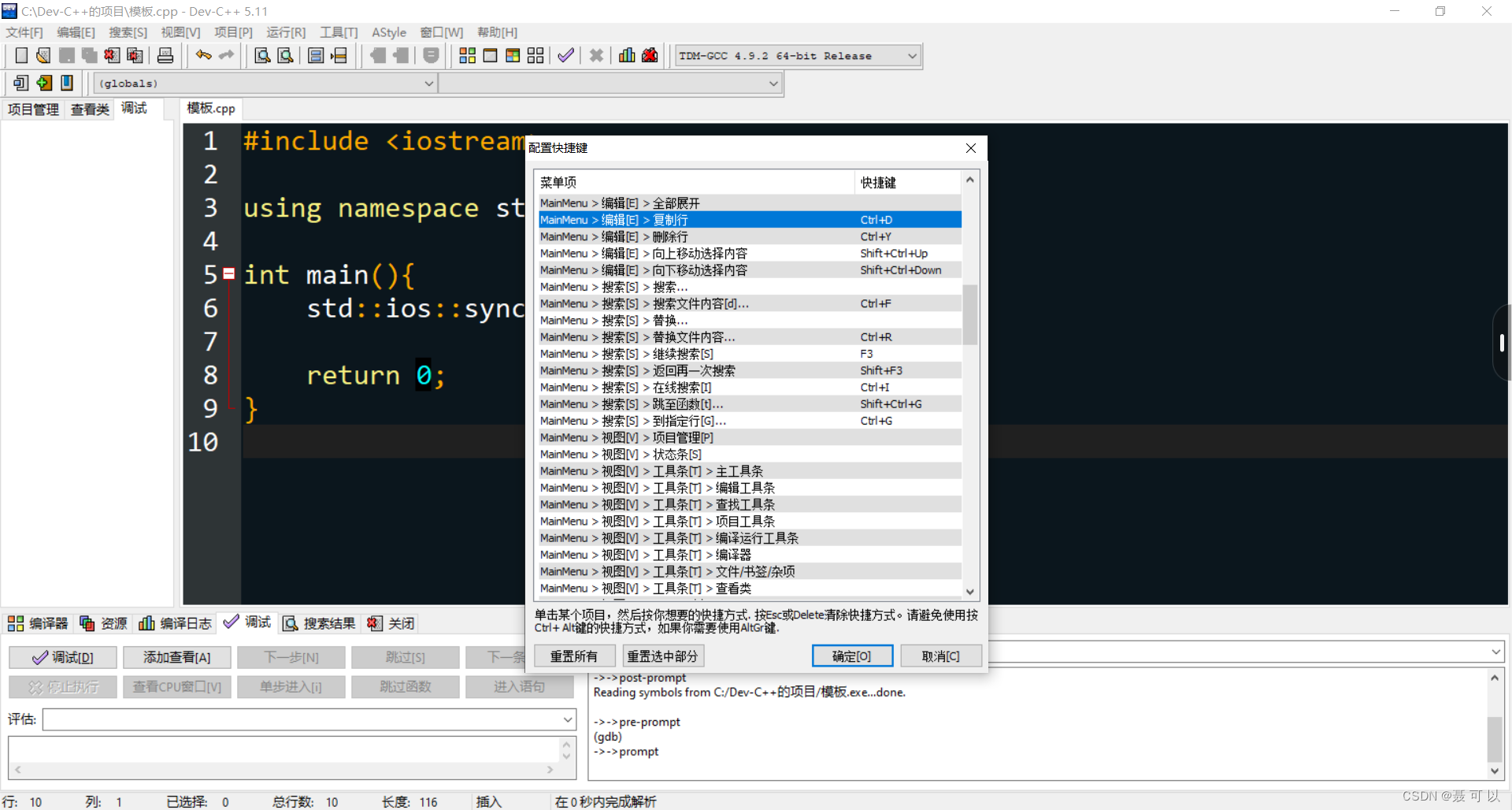Click the 评估 input field
This screenshot has height=810, width=1512.
click(302, 719)
